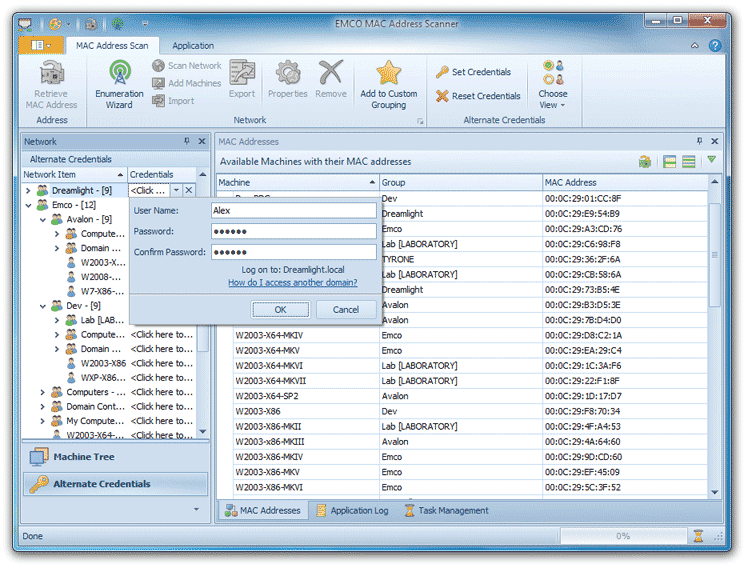Click the green radar quick access icon
Image resolution: width=744 pixels, height=564 pixels.
pyautogui.click(x=118, y=23)
